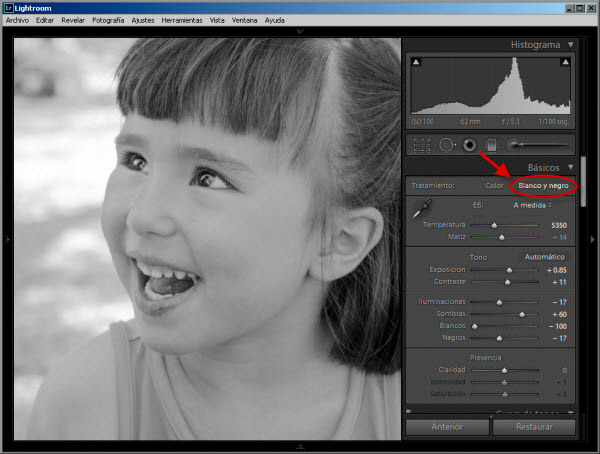Click the Intensidad slider handle
The width and height of the screenshot is (600, 454).
pyautogui.click(x=504, y=382)
